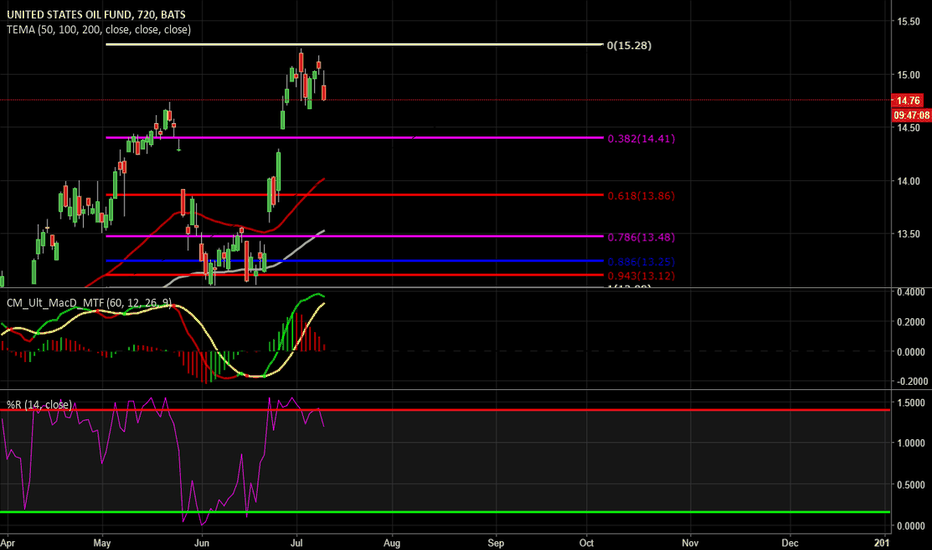
Task: Click the 0.943(13.12) Fibonacci label
Action: pyautogui.click(x=641, y=276)
